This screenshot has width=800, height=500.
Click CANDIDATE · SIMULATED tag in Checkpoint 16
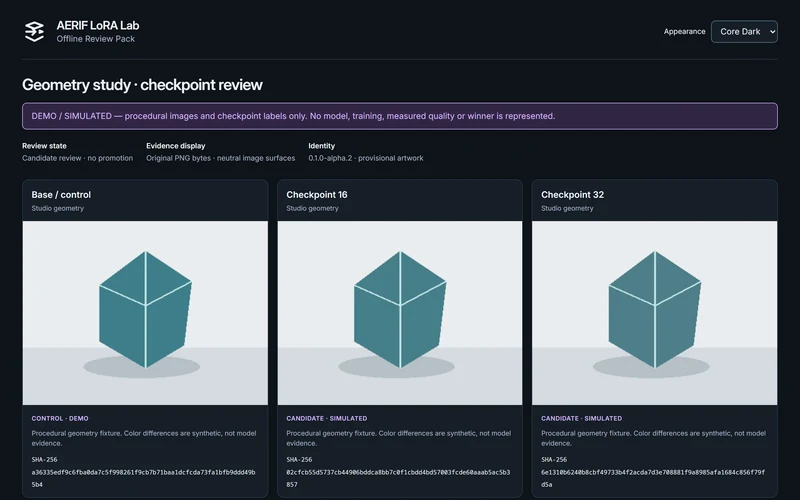pos(327,418)
